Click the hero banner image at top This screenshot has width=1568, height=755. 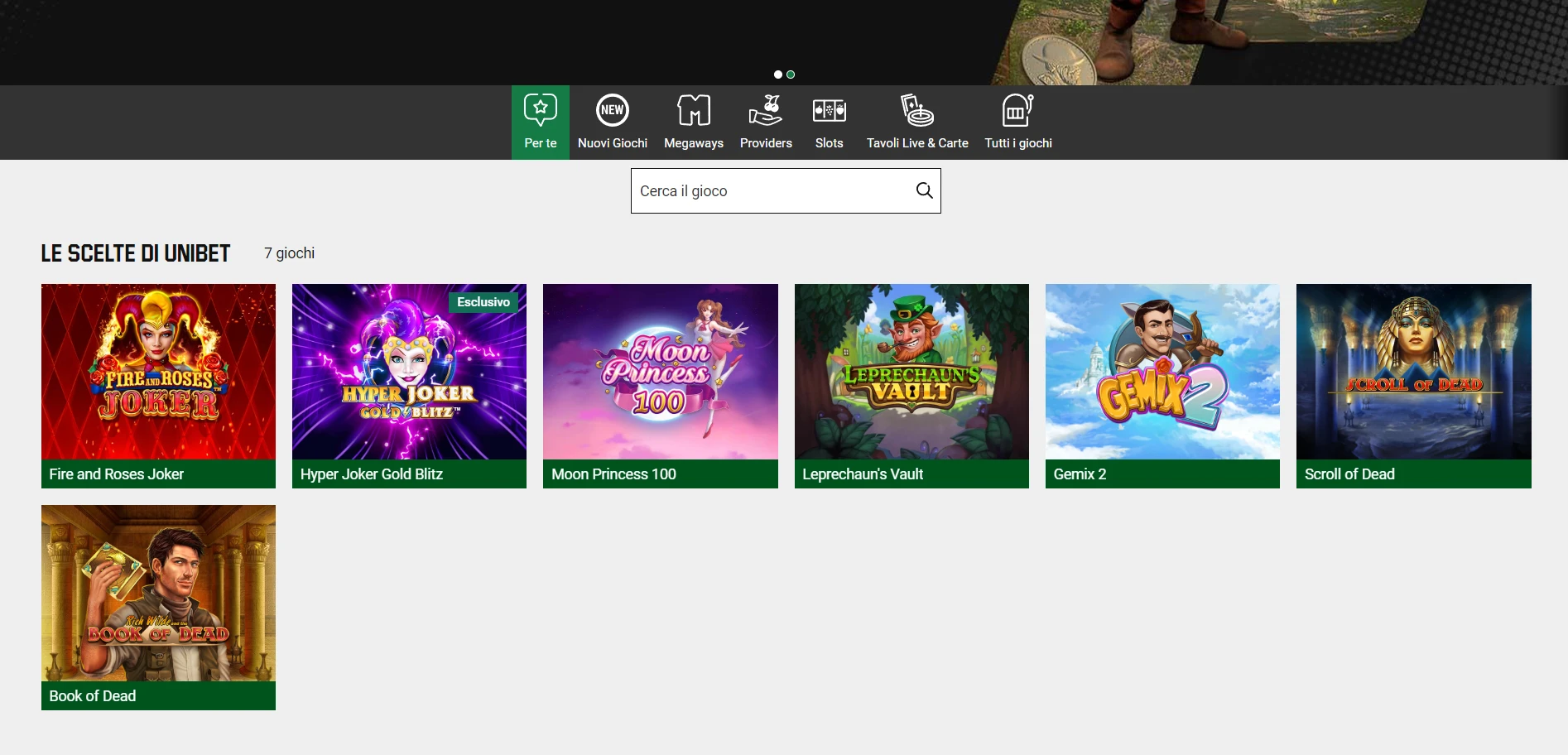coord(784,42)
